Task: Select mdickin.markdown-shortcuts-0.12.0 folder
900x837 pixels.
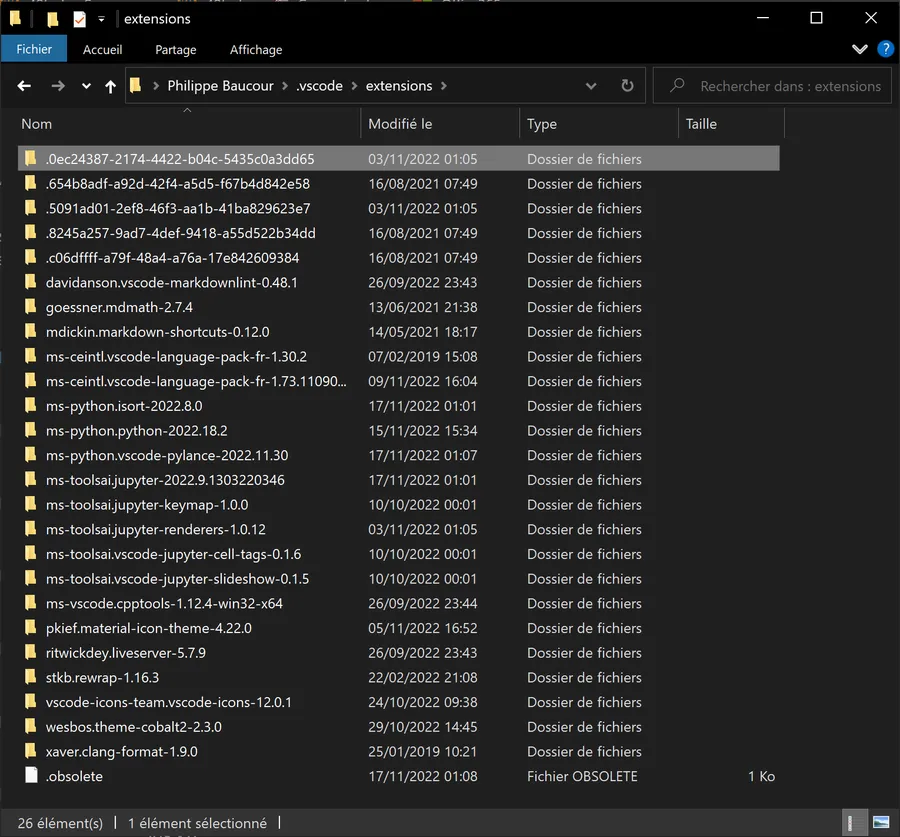Action: (x=157, y=332)
